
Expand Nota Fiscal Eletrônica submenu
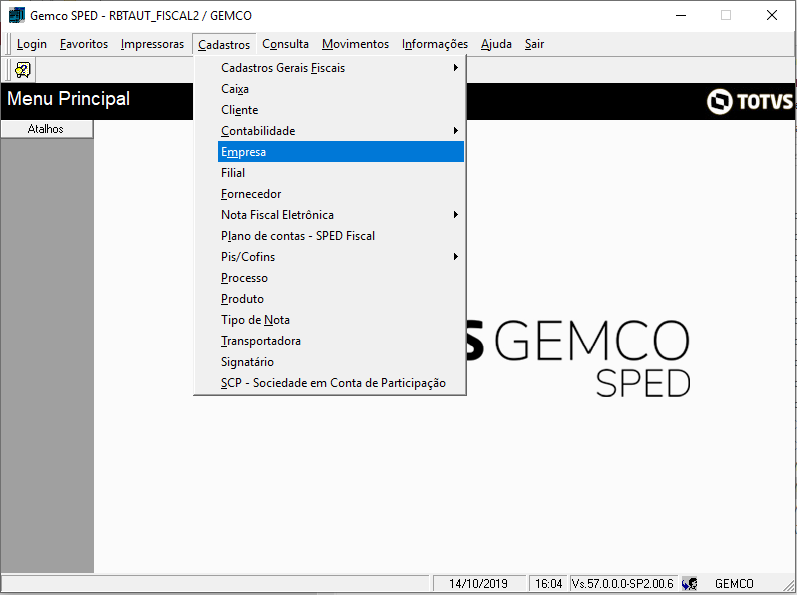point(341,215)
